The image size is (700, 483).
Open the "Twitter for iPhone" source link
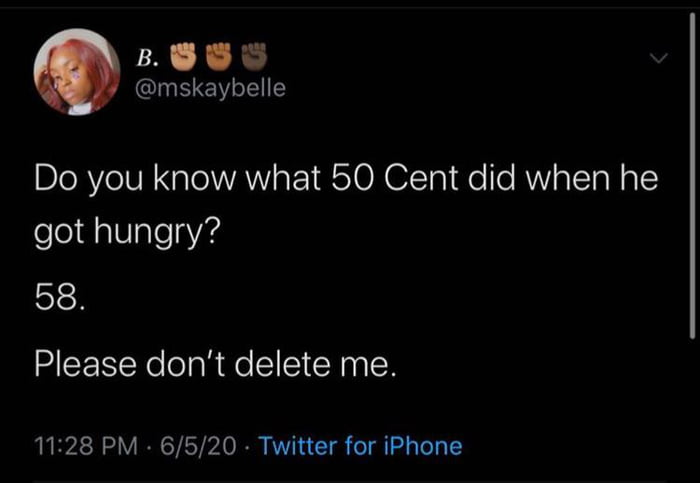coord(360,444)
